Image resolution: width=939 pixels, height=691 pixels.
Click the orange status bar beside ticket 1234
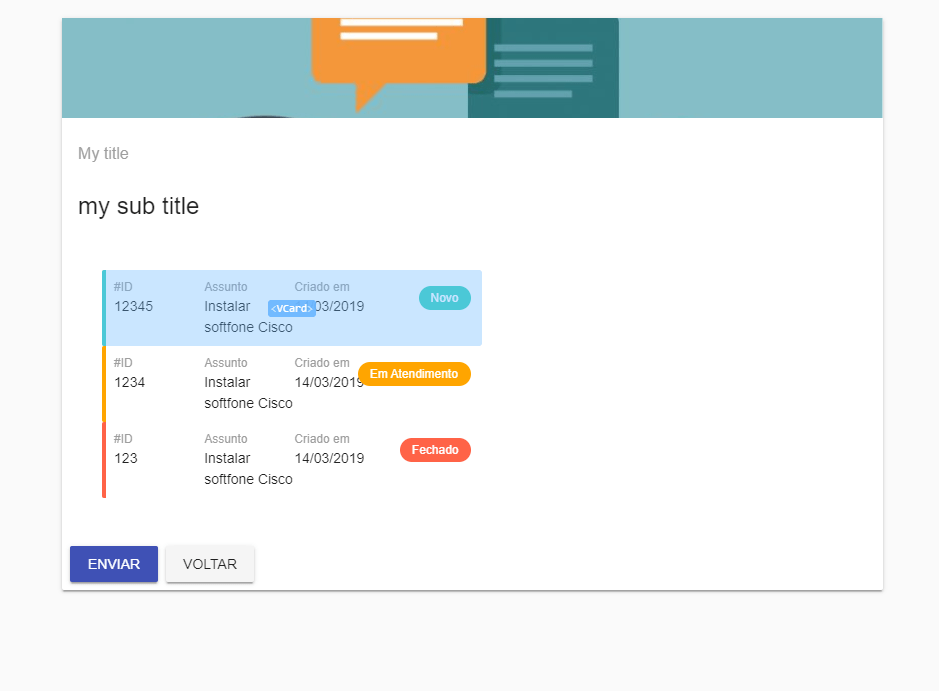click(x=102, y=382)
